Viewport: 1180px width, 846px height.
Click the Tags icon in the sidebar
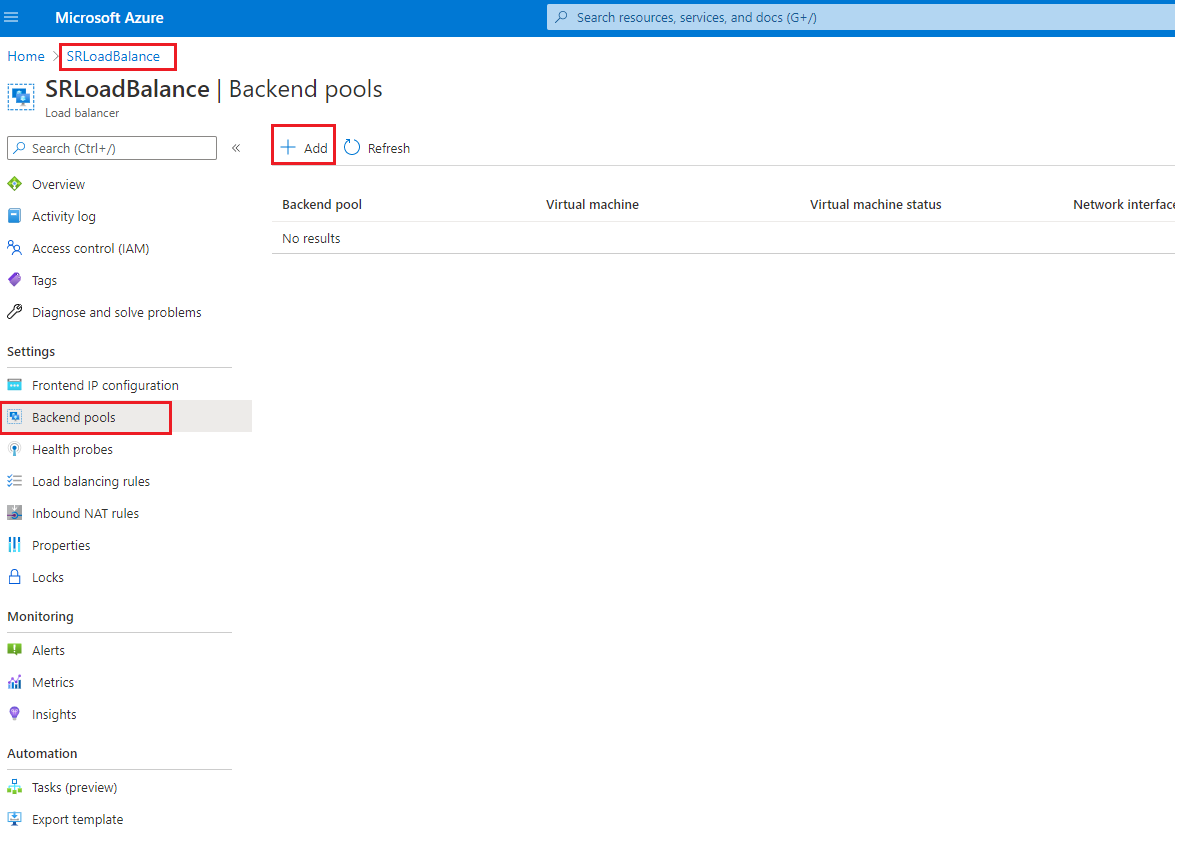(x=15, y=280)
